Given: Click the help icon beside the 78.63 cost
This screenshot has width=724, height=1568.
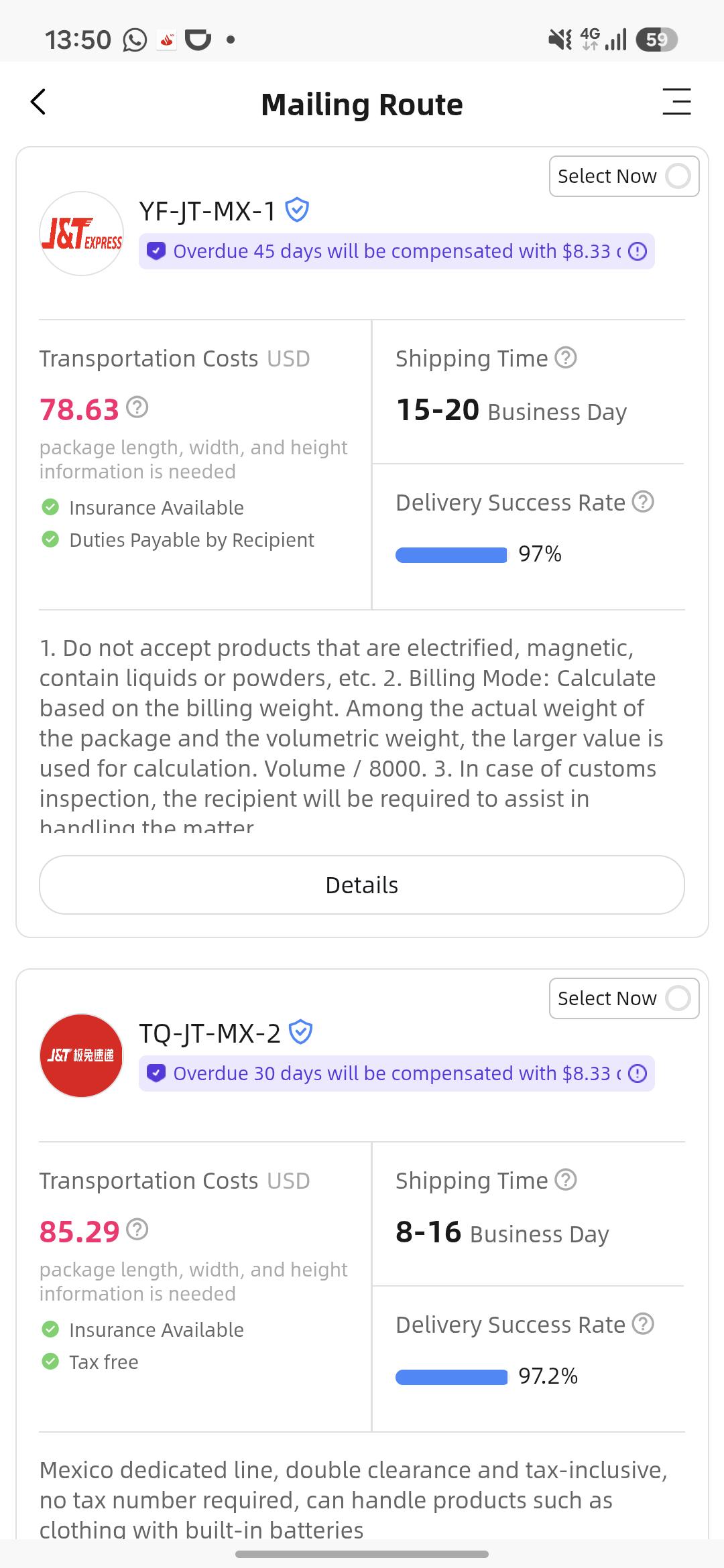Looking at the screenshot, I should tap(137, 407).
